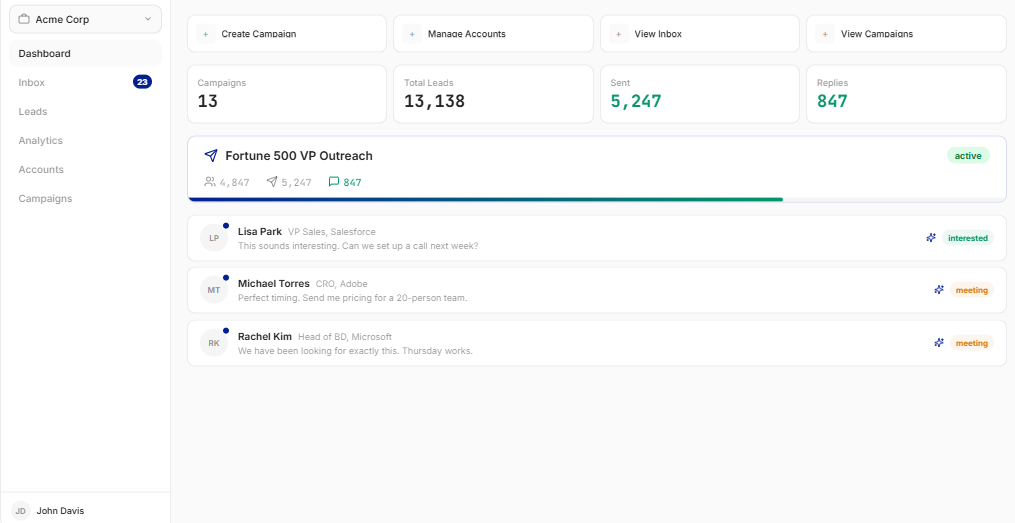Screen dimensions: 1015x523
Task: Click the Sent value 5,247 stat
Action: tap(636, 101)
